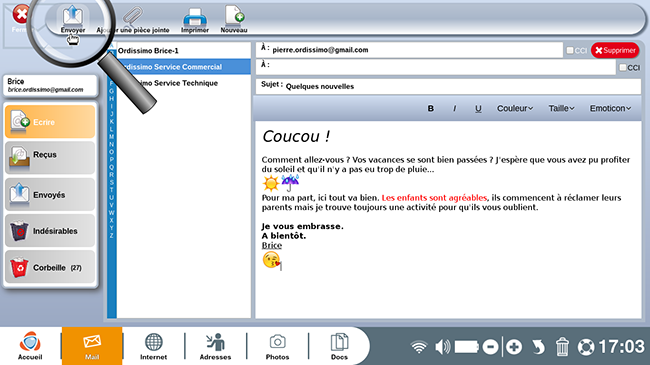Toggle bold formatting
Viewport: 650px width, 365px height.
(431, 108)
